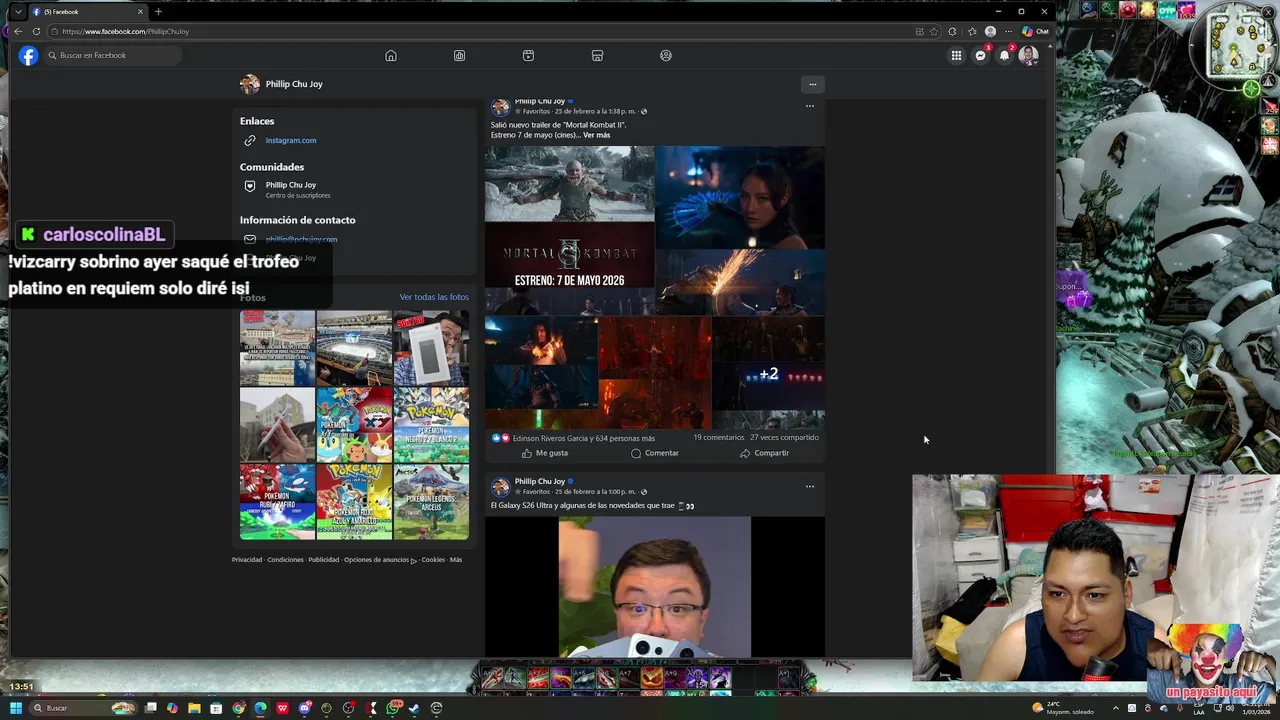
Task: Click the Cookies footer link
Action: (433, 560)
